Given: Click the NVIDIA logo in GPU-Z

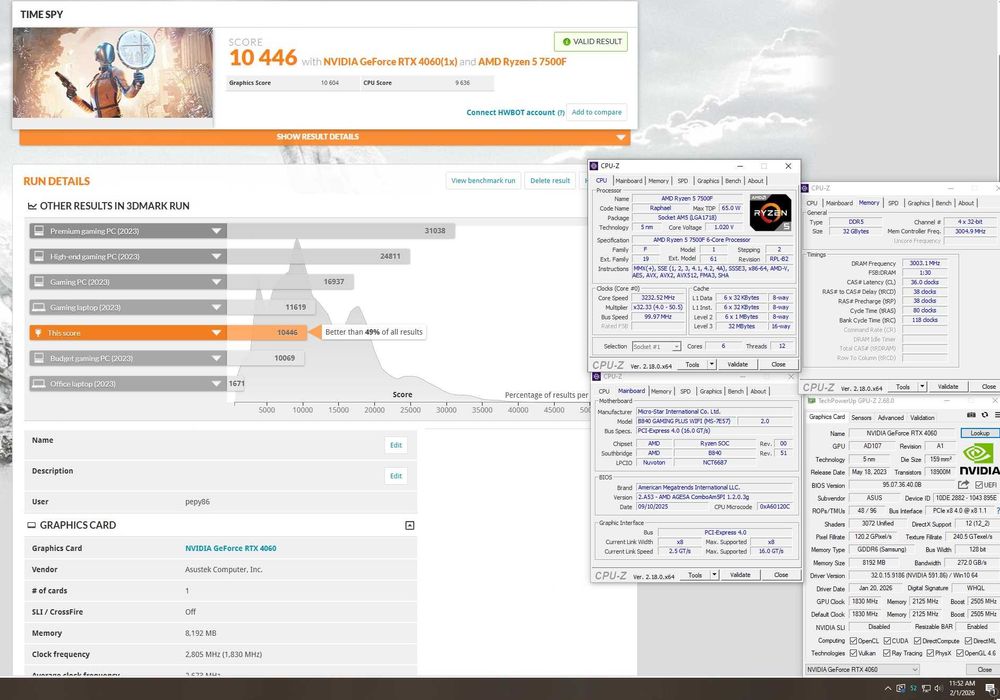Looking at the screenshot, I should pos(980,460).
